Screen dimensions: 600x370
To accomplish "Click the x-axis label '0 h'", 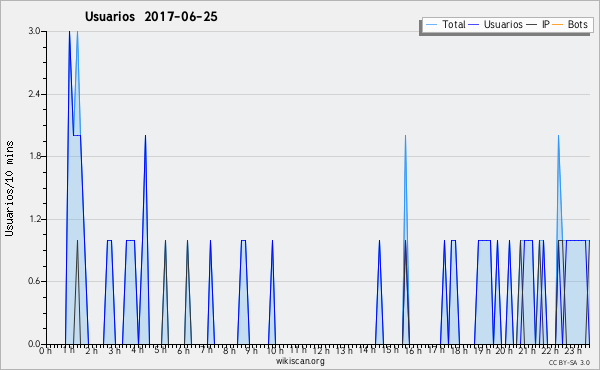I will 45,351.
